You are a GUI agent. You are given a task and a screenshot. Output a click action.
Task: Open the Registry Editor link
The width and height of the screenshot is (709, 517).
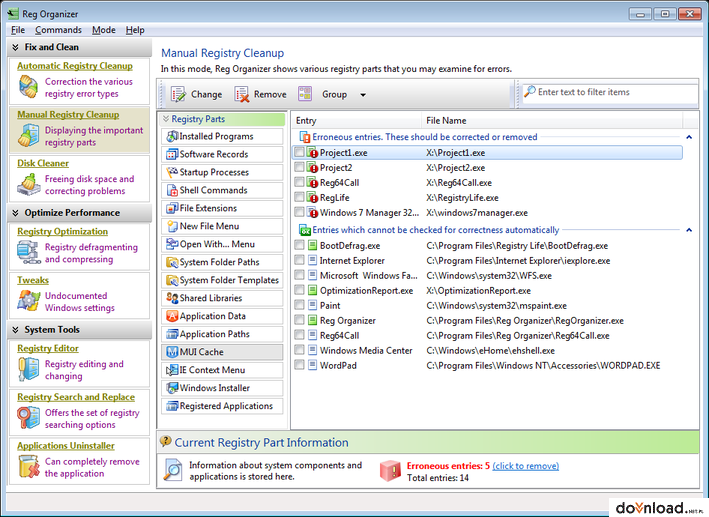(48, 348)
